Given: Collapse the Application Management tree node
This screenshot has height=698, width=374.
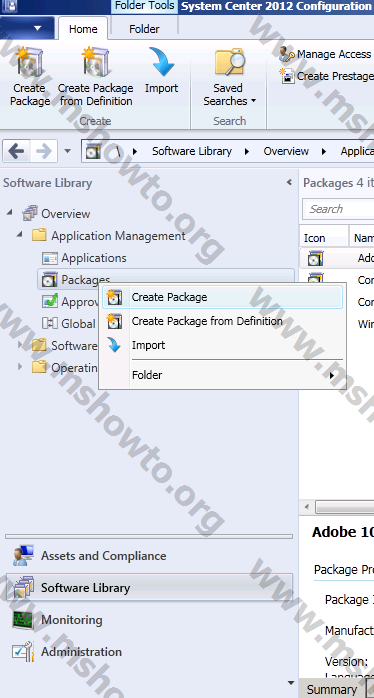Looking at the screenshot, I should point(19,235).
